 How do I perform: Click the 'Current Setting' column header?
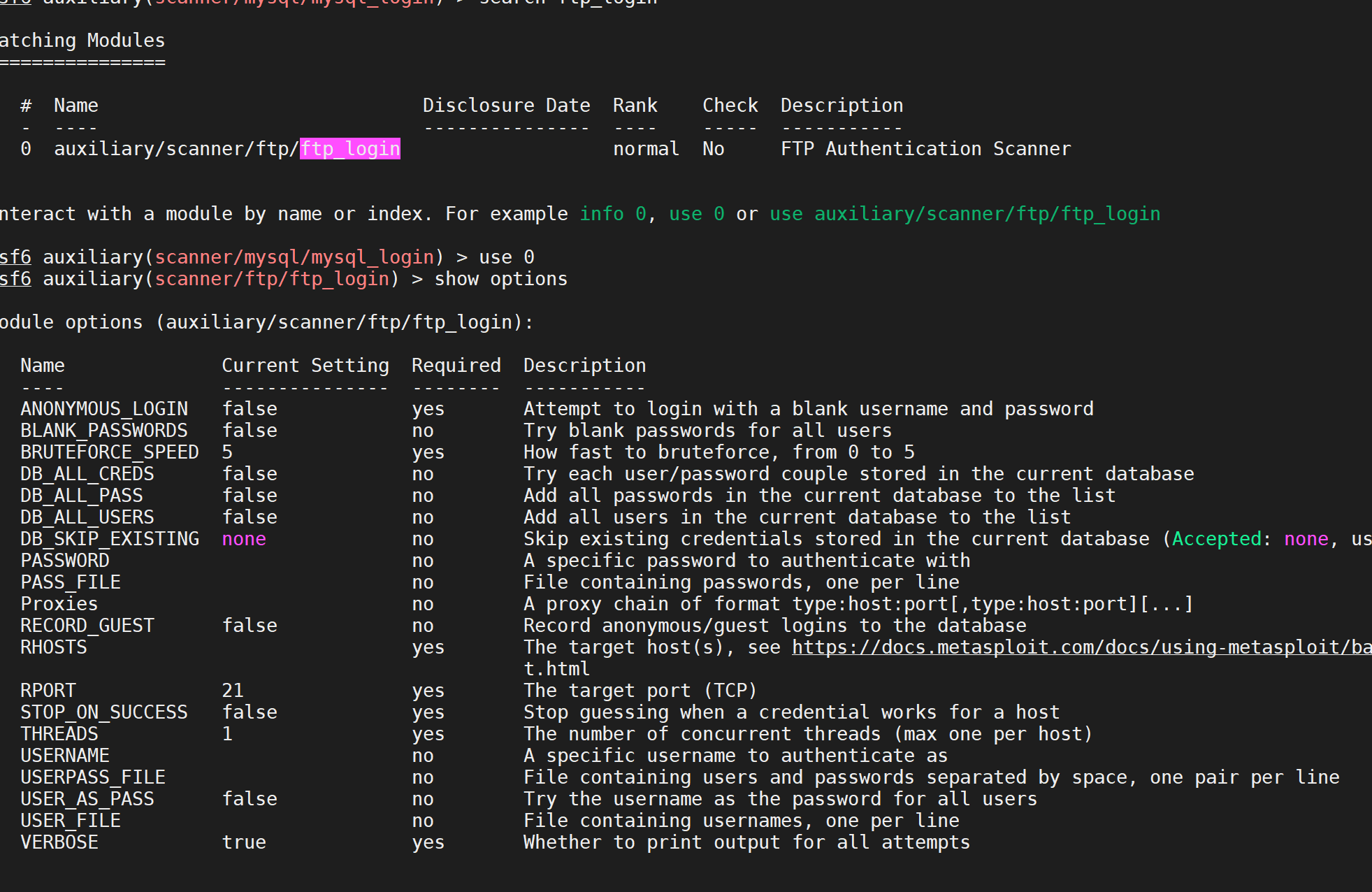[x=305, y=366]
